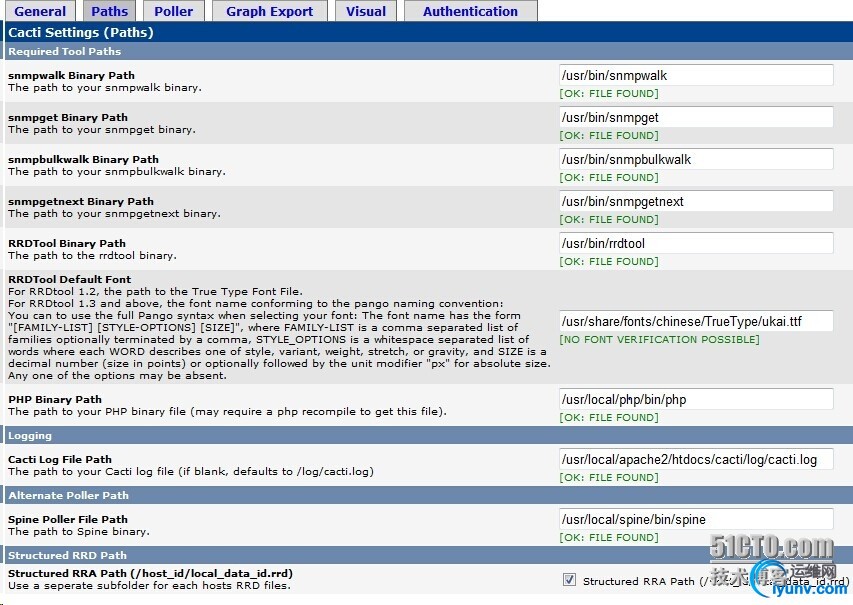Click the "Structured RRD Path" section header
Image resolution: width=853 pixels, height=605 pixels.
(67, 555)
